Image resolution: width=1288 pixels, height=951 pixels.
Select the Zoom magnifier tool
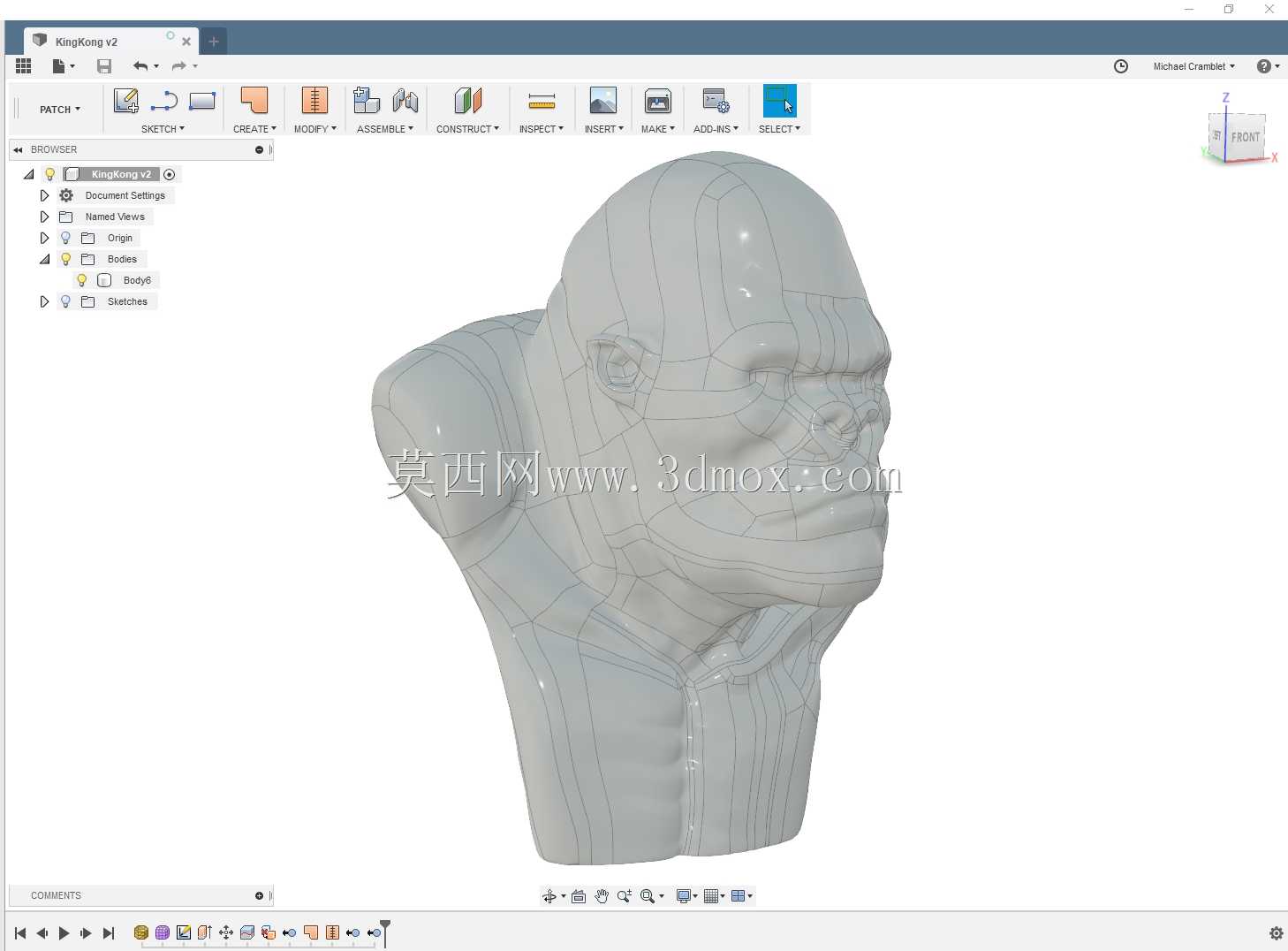point(625,896)
